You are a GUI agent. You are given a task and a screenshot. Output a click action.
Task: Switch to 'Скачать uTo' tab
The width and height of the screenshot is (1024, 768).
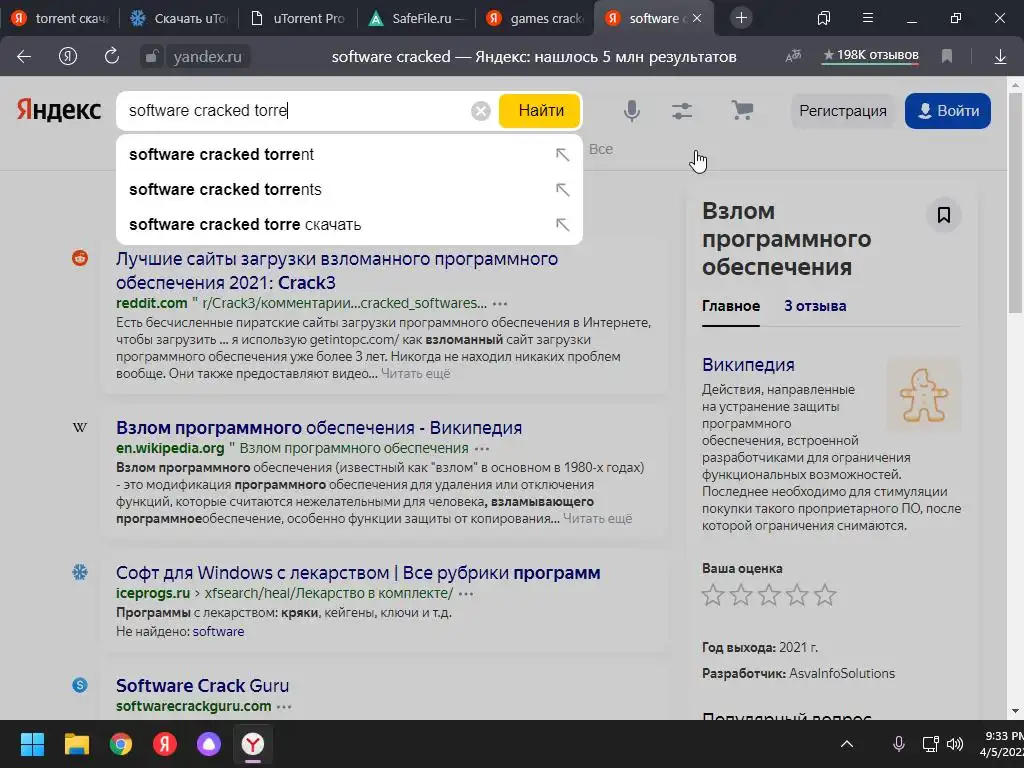(x=179, y=18)
